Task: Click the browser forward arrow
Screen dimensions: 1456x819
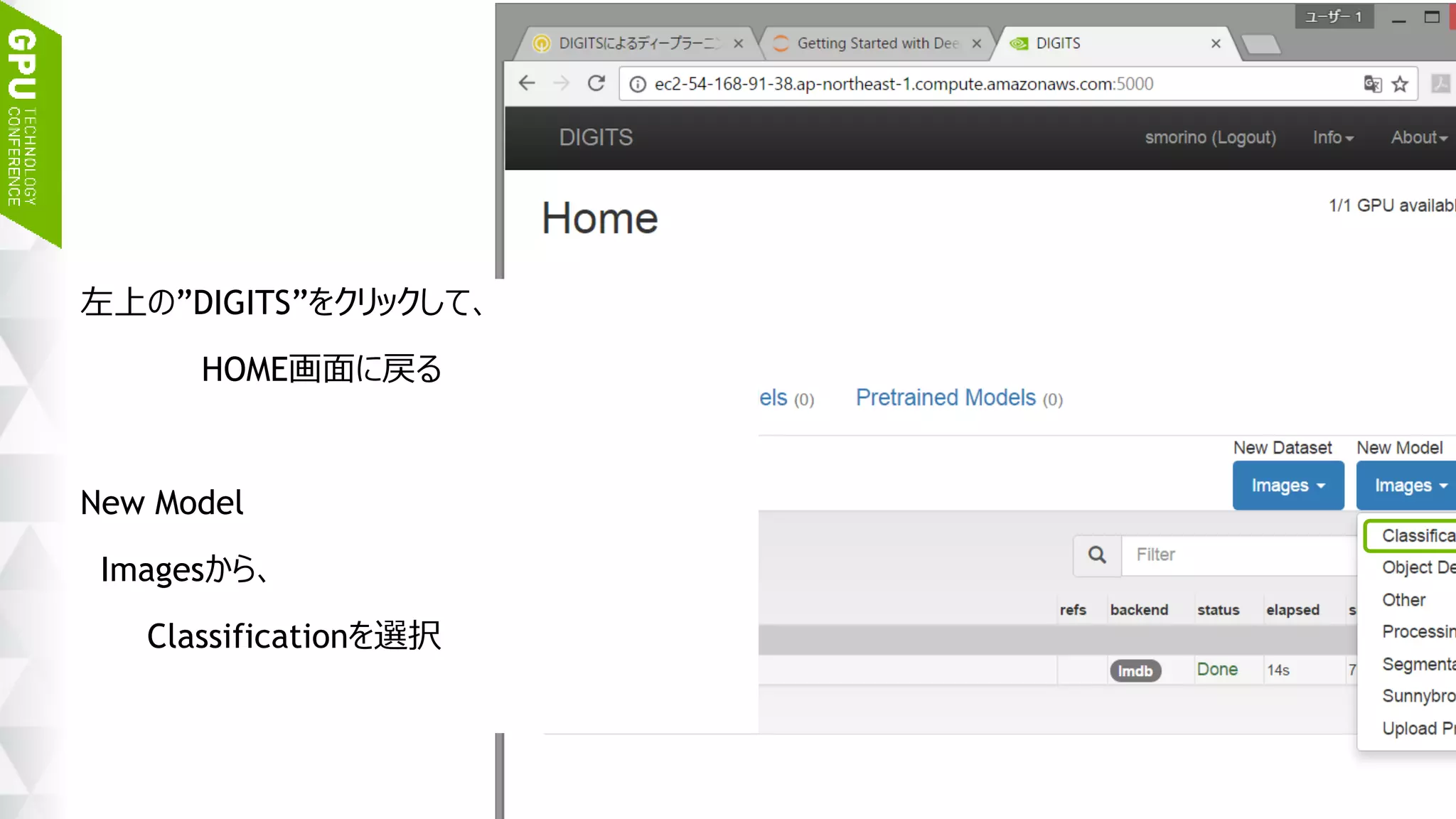Action: 561,83
